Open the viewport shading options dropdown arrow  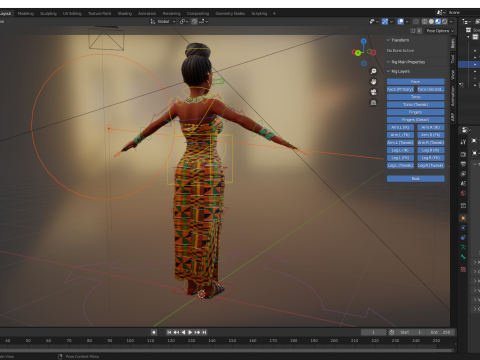[x=451, y=22]
